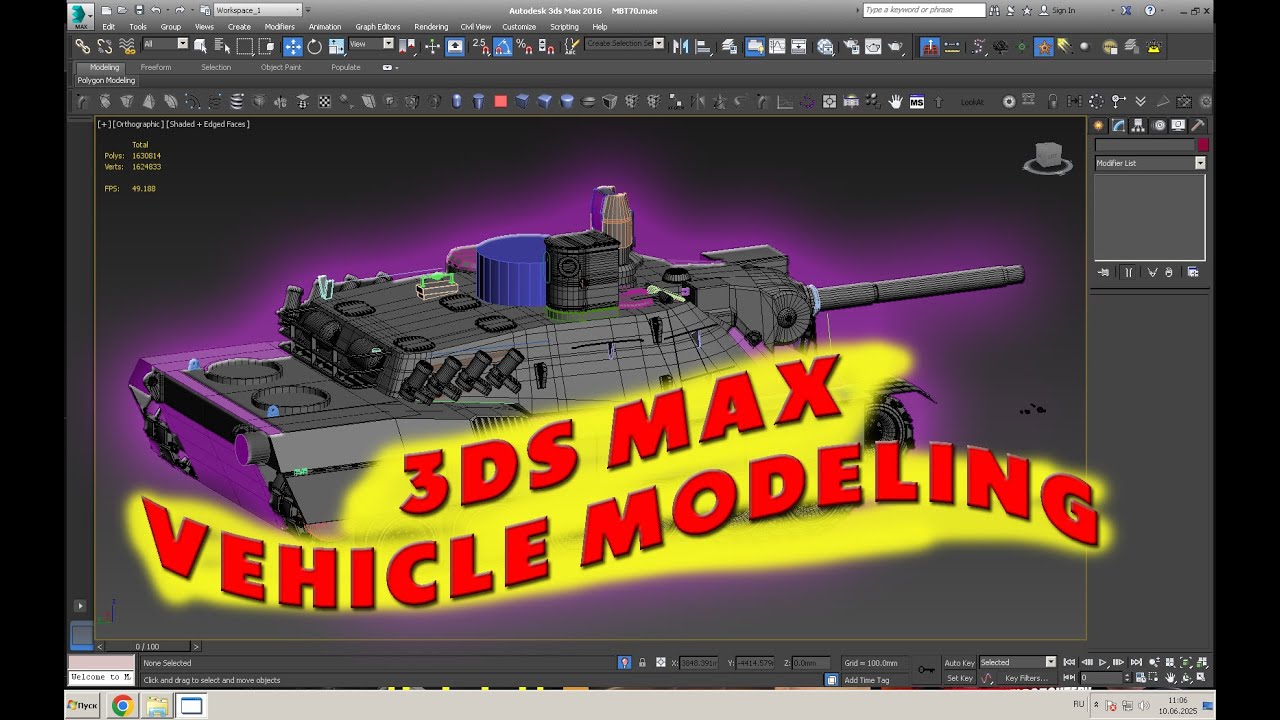Viewport: 1280px width, 720px height.
Task: Click the keyword search field
Action: [924, 10]
